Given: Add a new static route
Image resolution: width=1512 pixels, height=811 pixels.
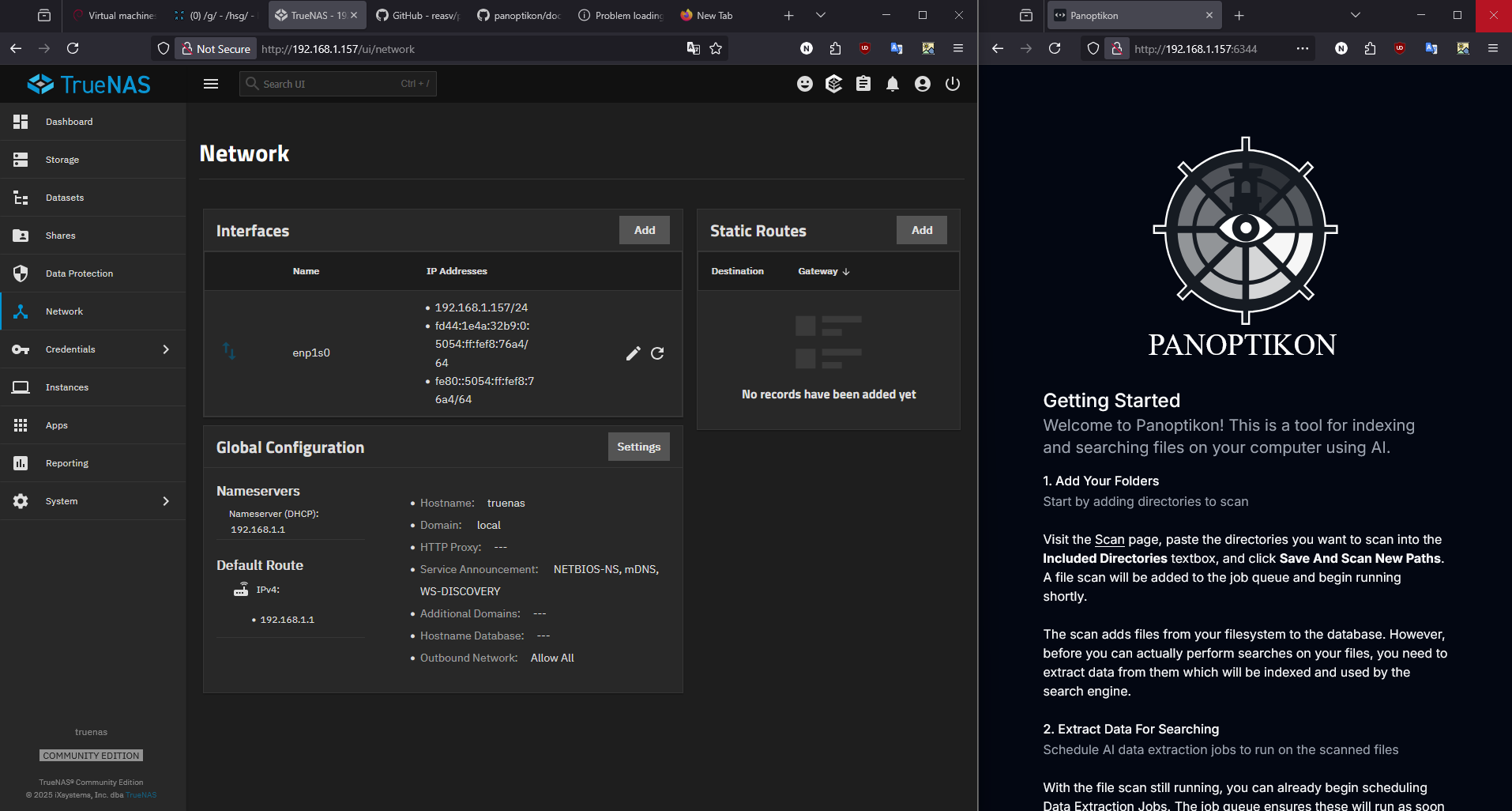Looking at the screenshot, I should click(x=922, y=230).
